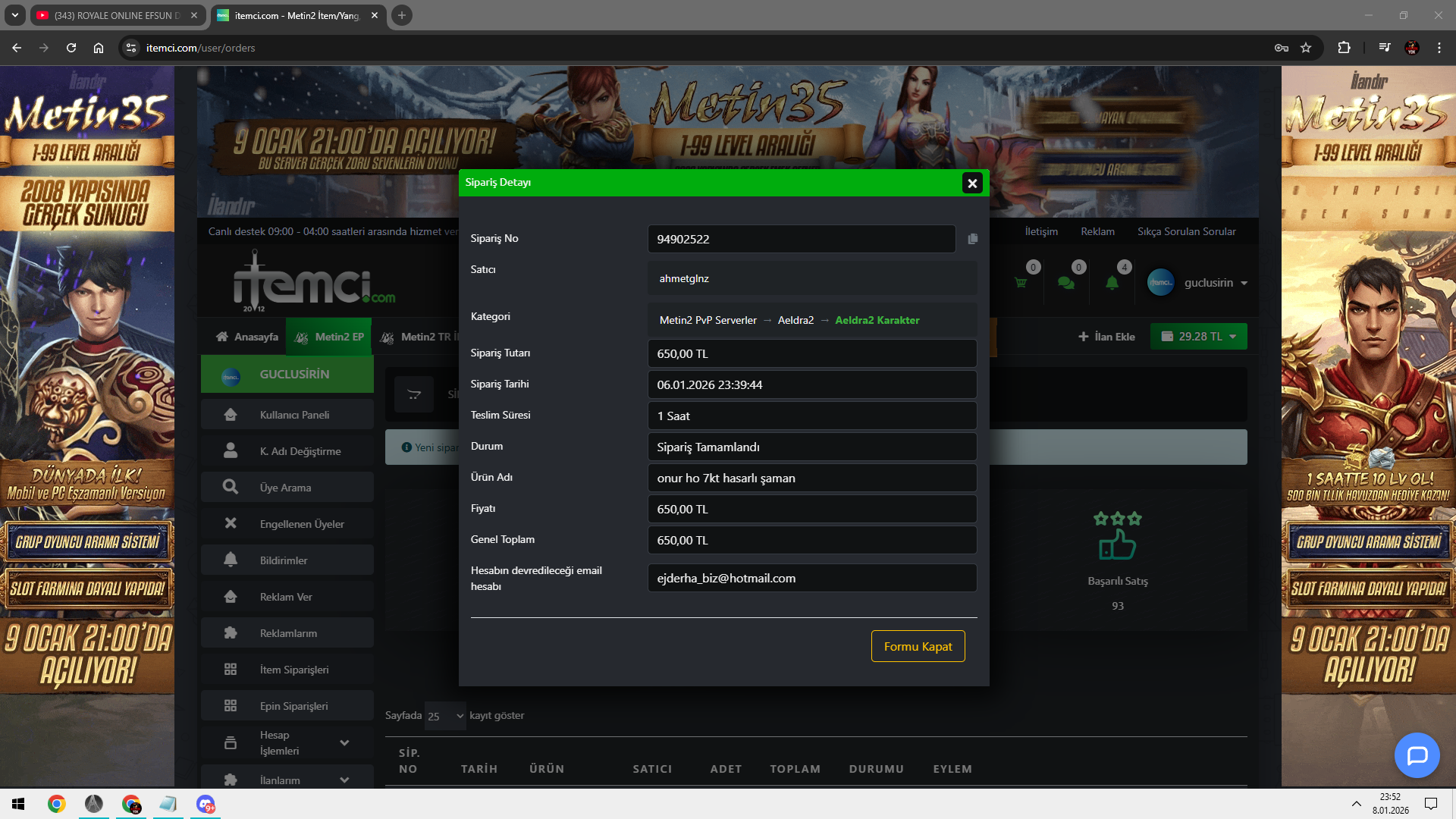This screenshot has width=1456, height=819.
Task: Click the İtem Siparişleri grid icon
Action: coord(231,669)
